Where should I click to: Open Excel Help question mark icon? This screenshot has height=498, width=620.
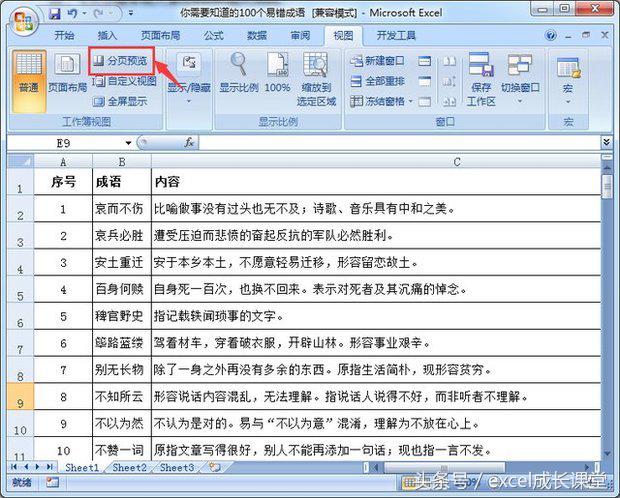[x=550, y=35]
